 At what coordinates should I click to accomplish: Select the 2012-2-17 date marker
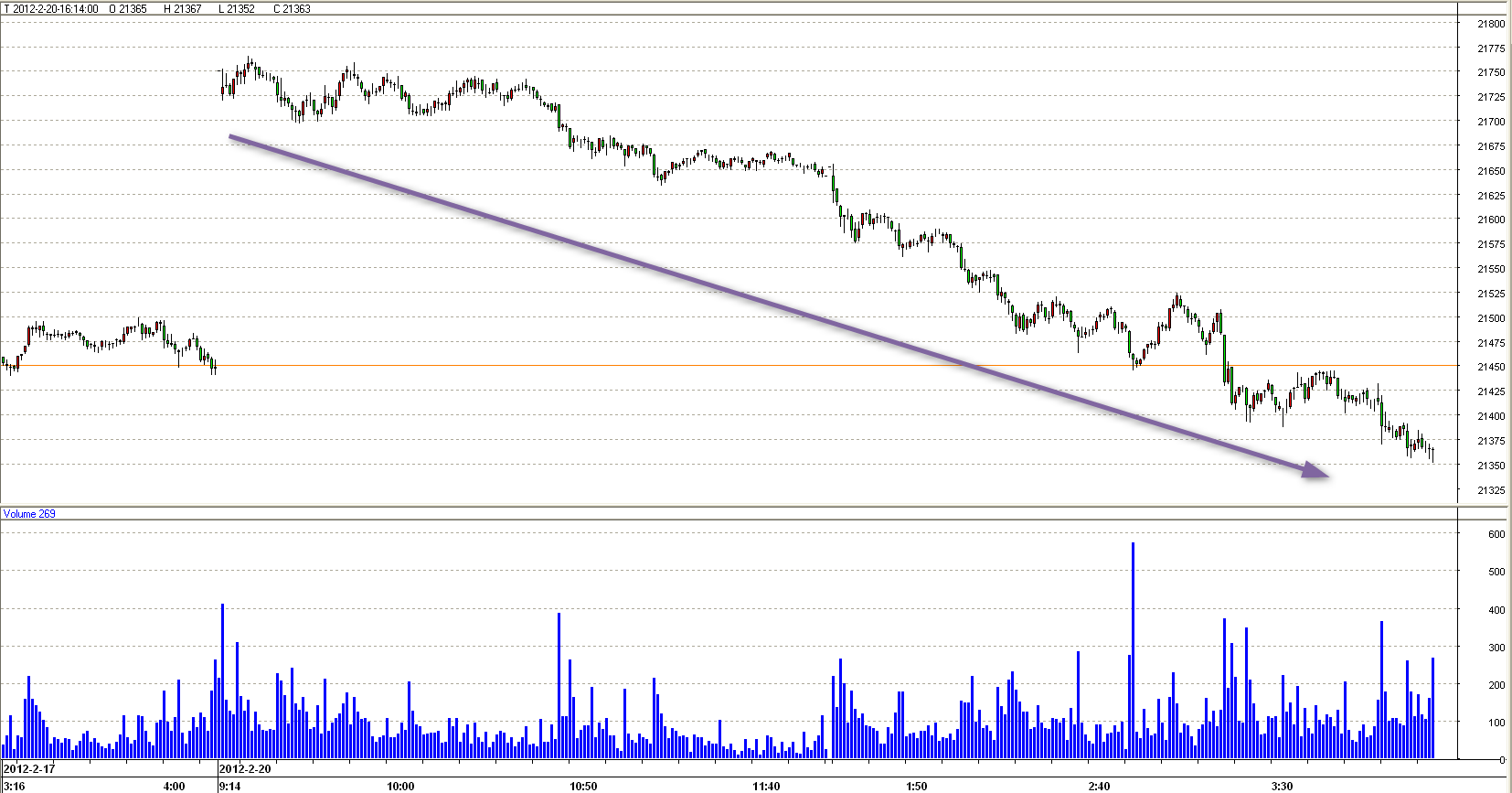point(29,768)
